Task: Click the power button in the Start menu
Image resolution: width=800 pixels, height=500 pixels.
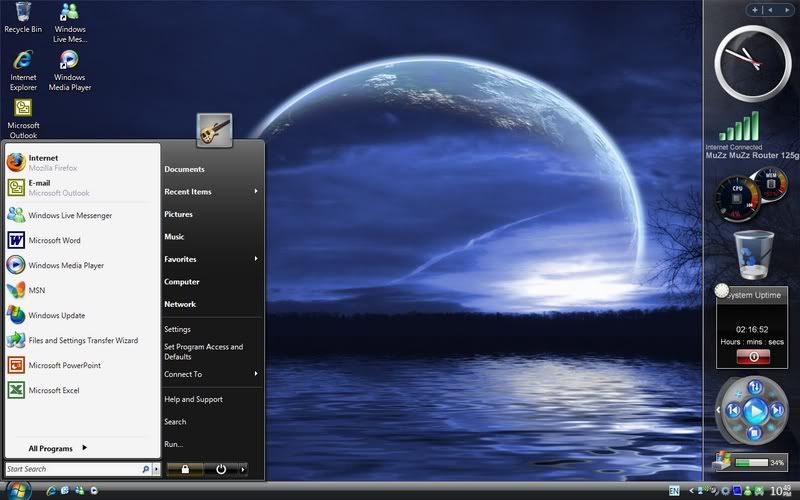Action: (220, 468)
